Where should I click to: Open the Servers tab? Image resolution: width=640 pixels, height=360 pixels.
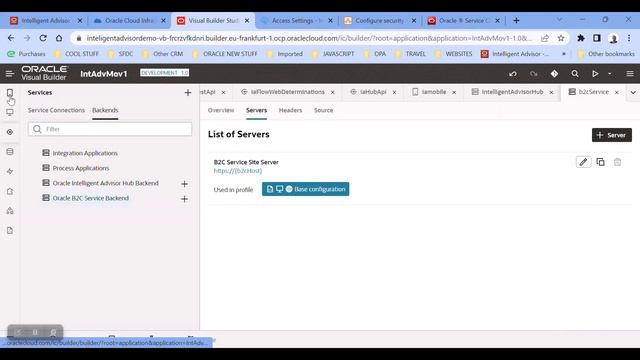click(256, 110)
